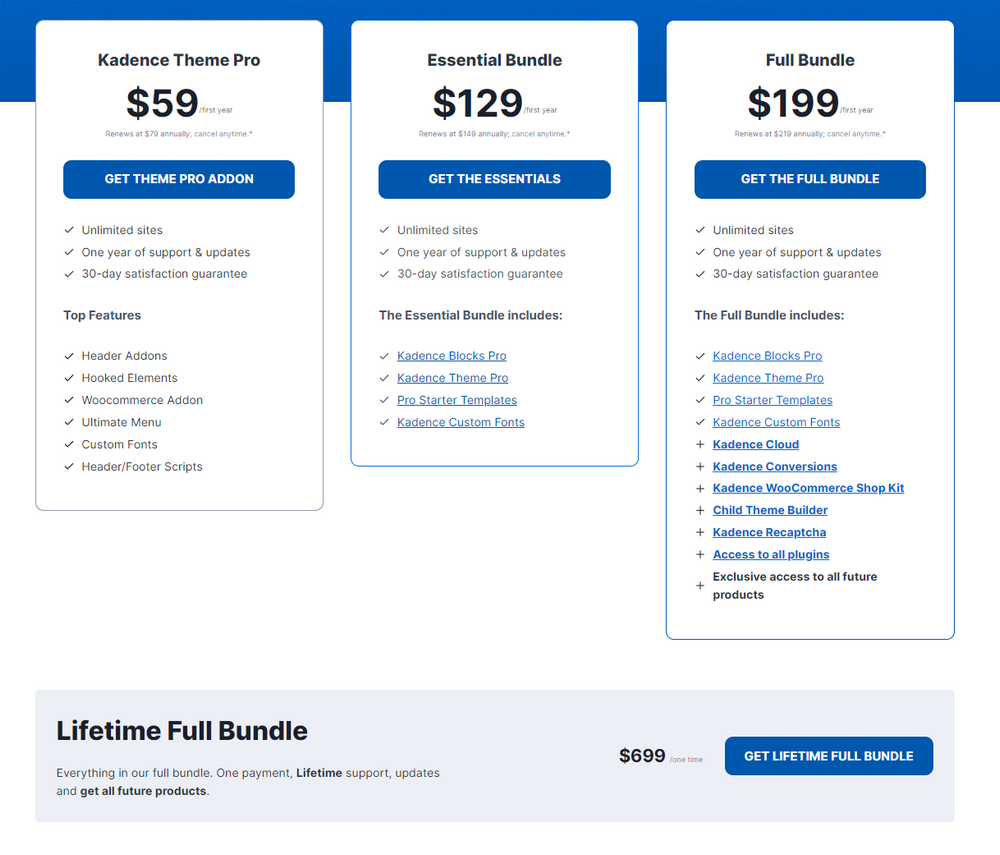Click "Exclusive access to all future products" text
This screenshot has height=855, width=1000.
click(795, 585)
